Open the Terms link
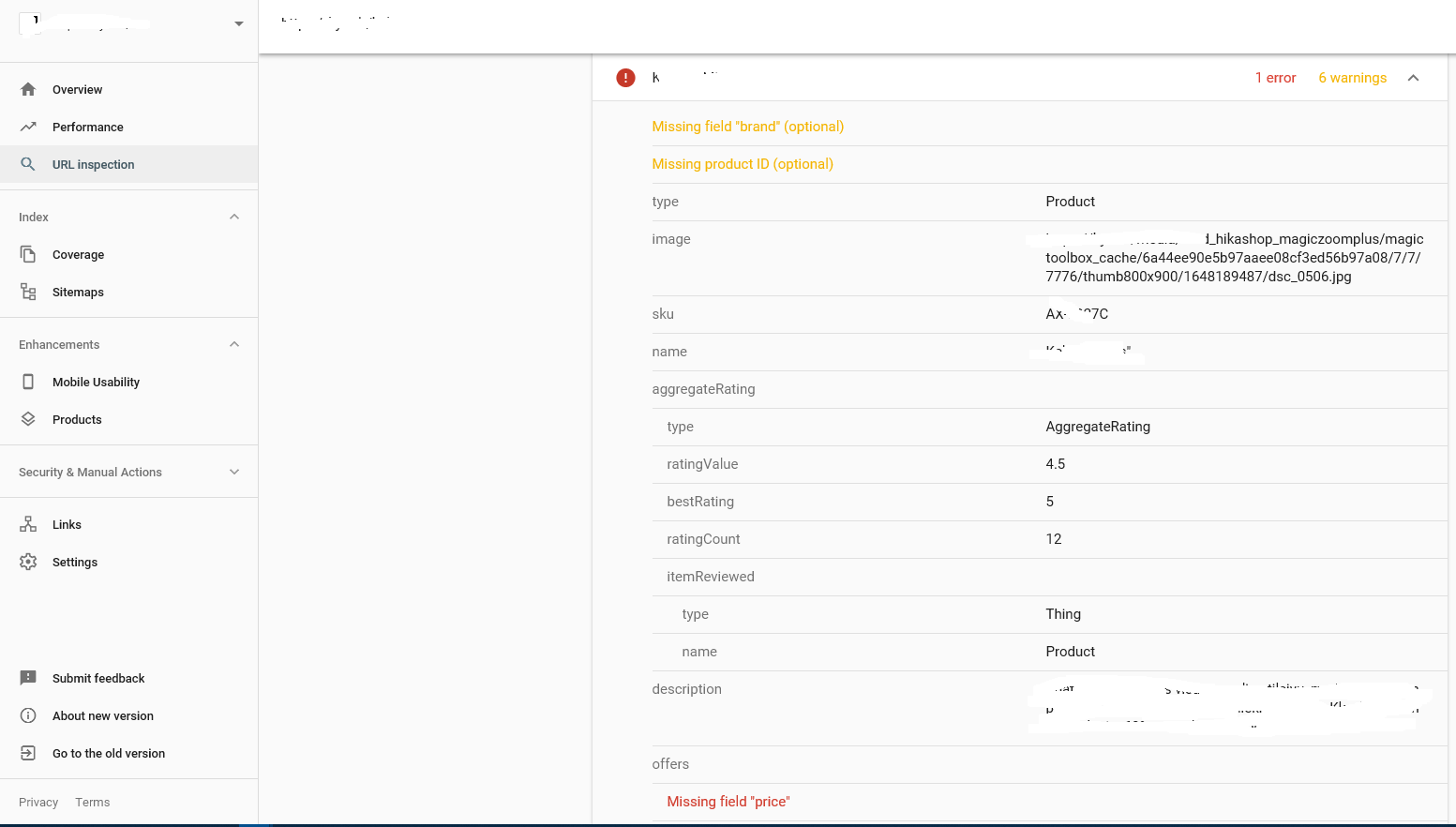1456x827 pixels. click(93, 802)
